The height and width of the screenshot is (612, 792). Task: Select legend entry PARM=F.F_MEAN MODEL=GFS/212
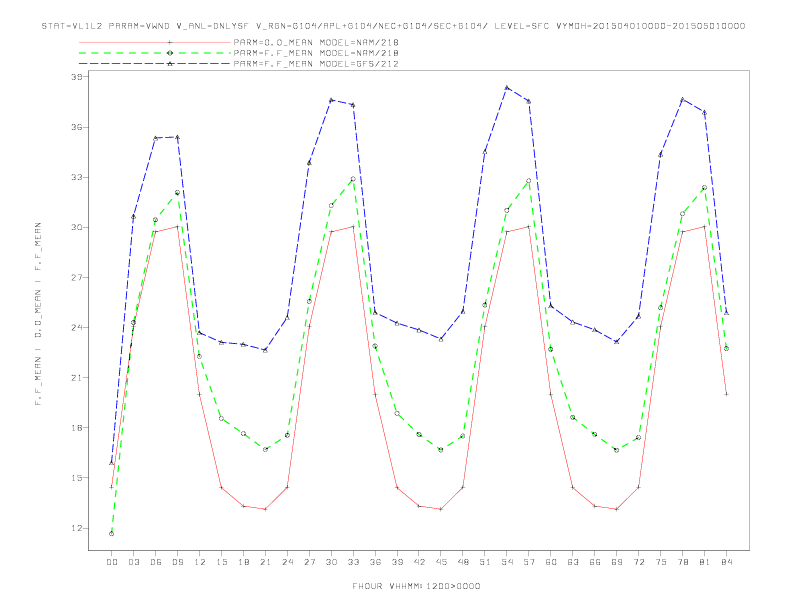(316, 64)
